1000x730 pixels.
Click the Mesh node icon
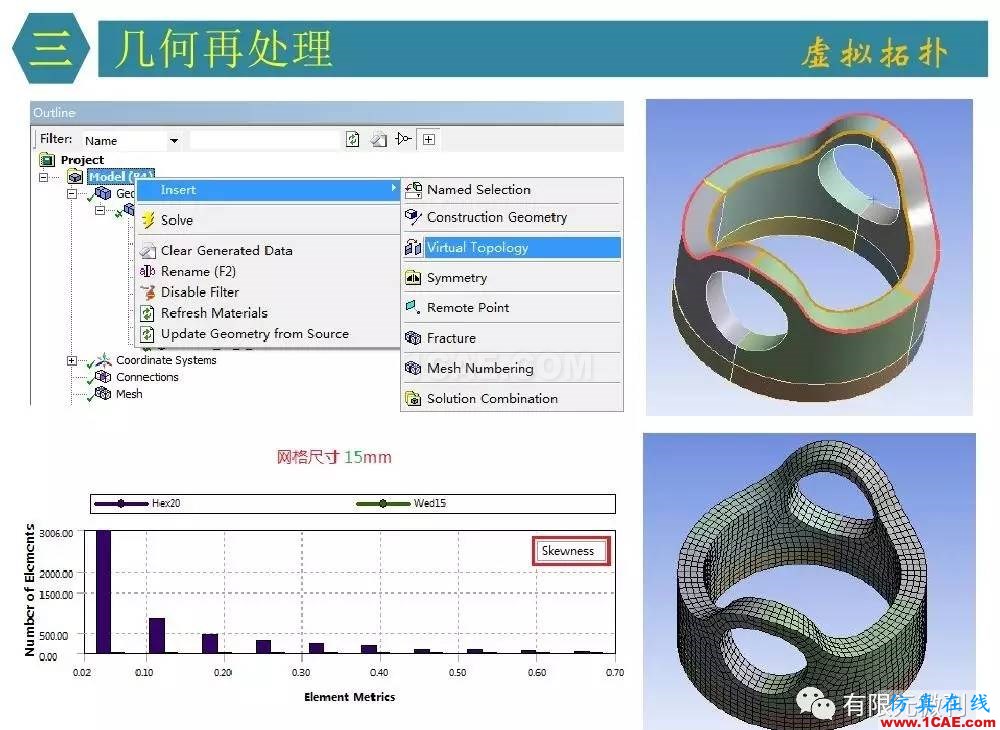coord(103,394)
